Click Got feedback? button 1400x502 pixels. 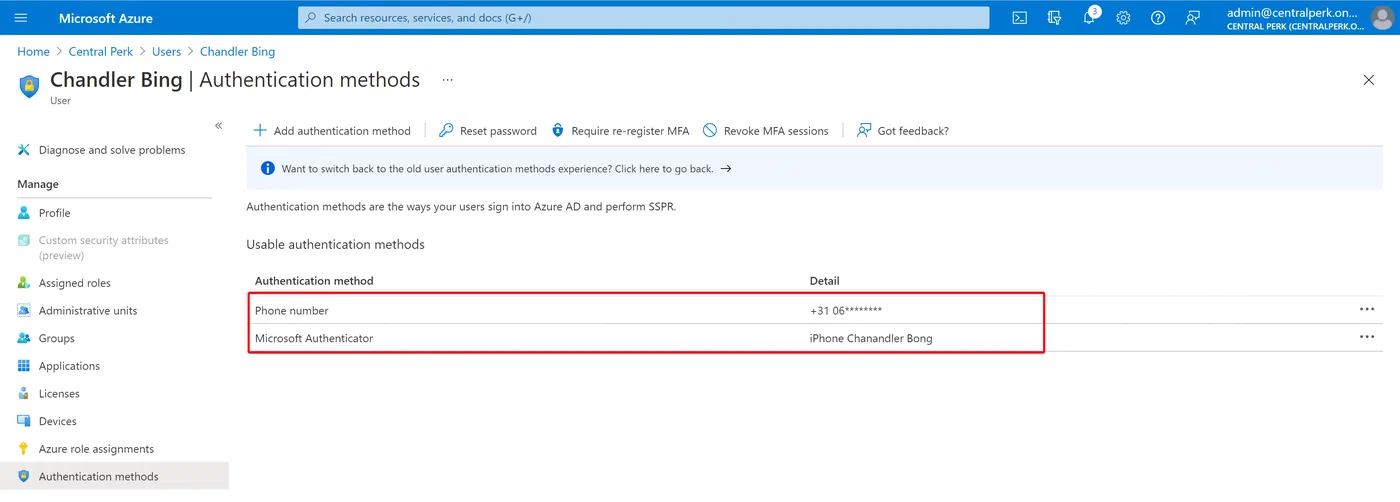(903, 130)
